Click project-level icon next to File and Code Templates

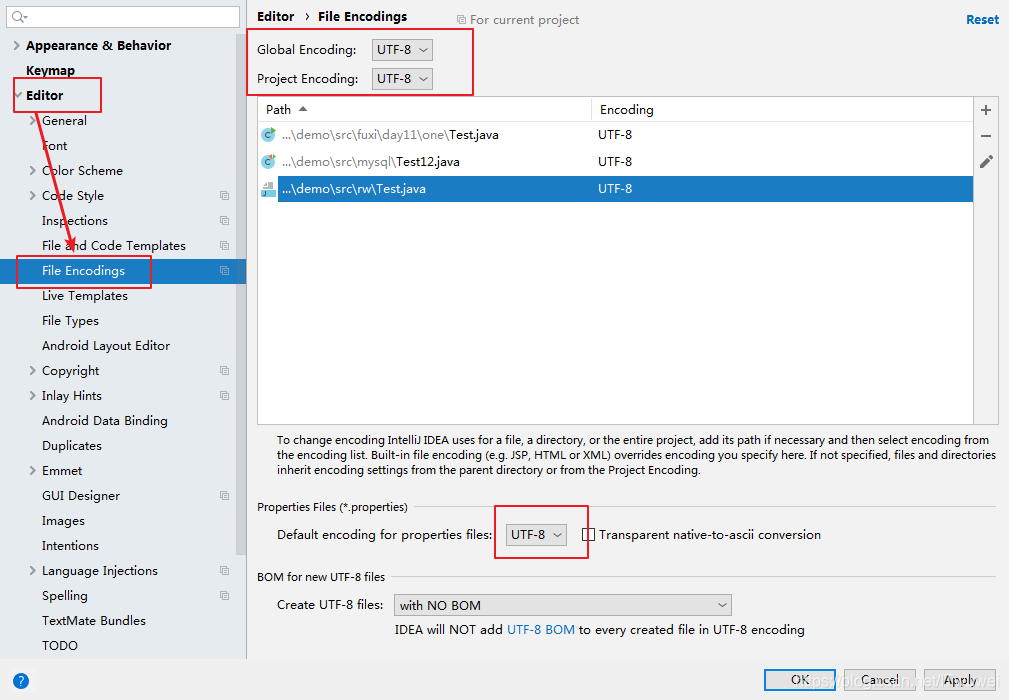click(x=224, y=246)
